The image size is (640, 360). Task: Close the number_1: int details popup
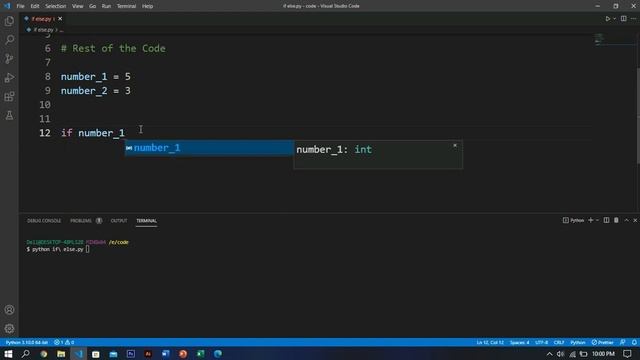click(x=455, y=146)
